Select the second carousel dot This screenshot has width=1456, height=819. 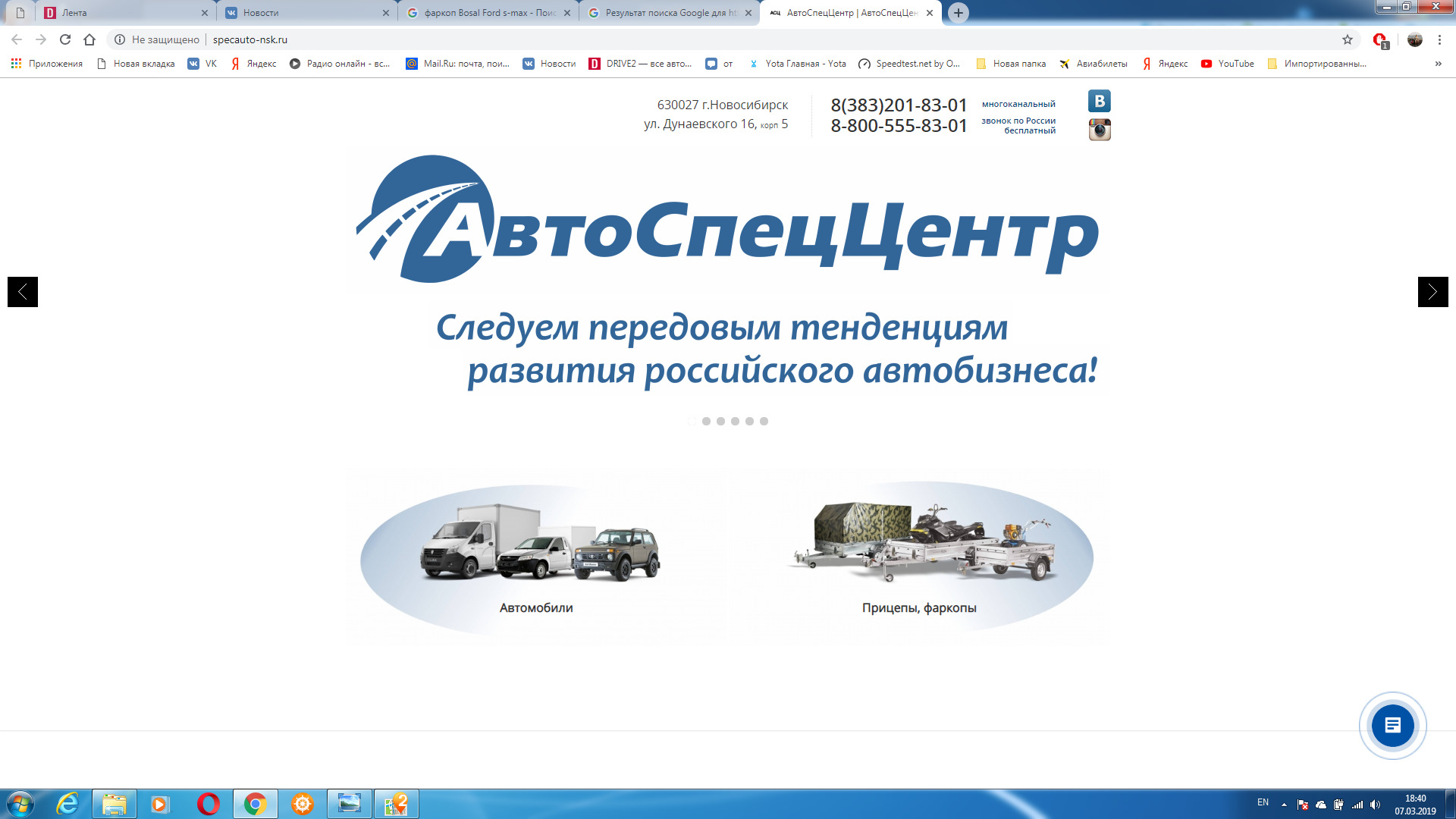(706, 422)
